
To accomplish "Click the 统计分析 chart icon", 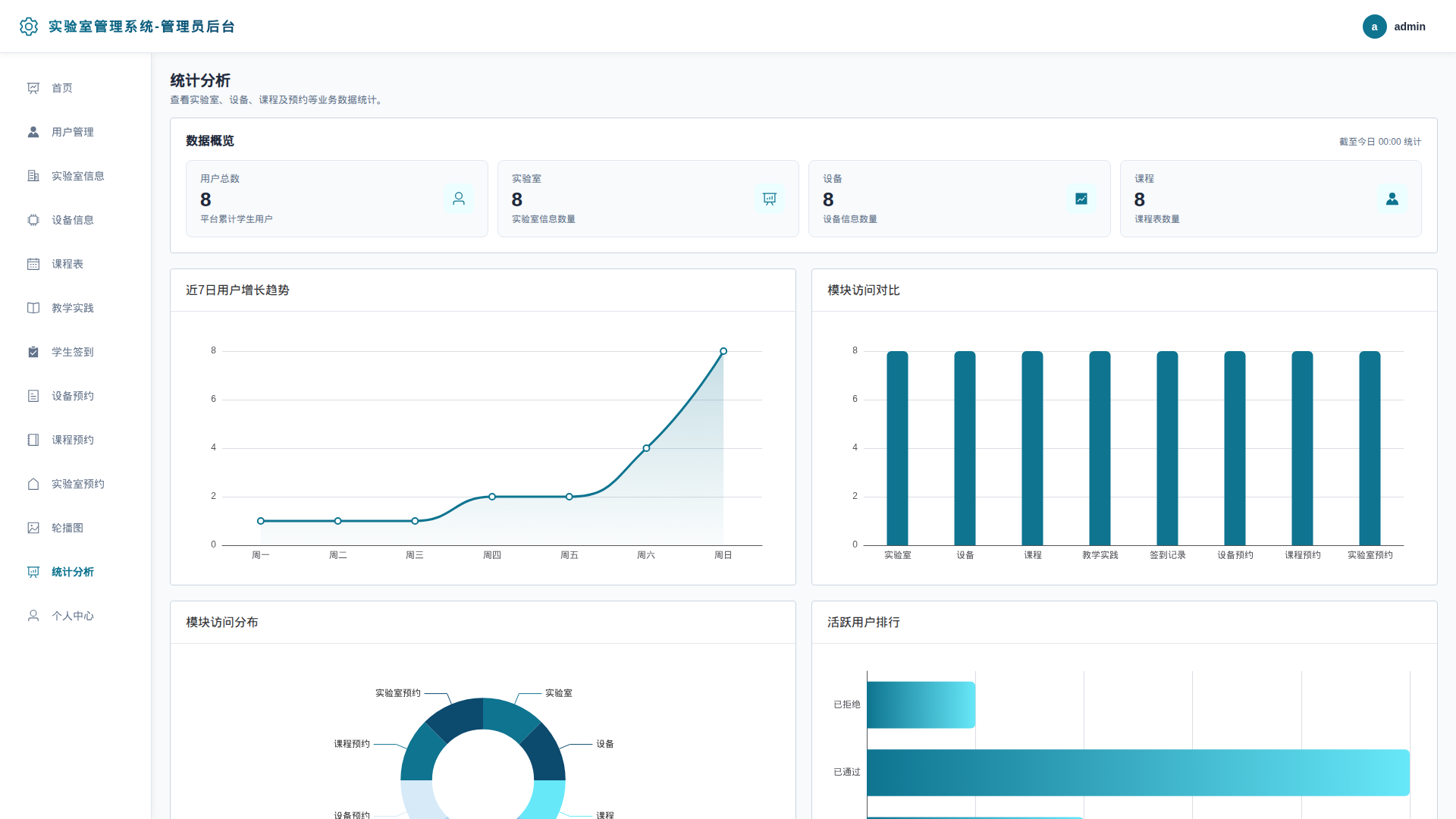I will (33, 572).
